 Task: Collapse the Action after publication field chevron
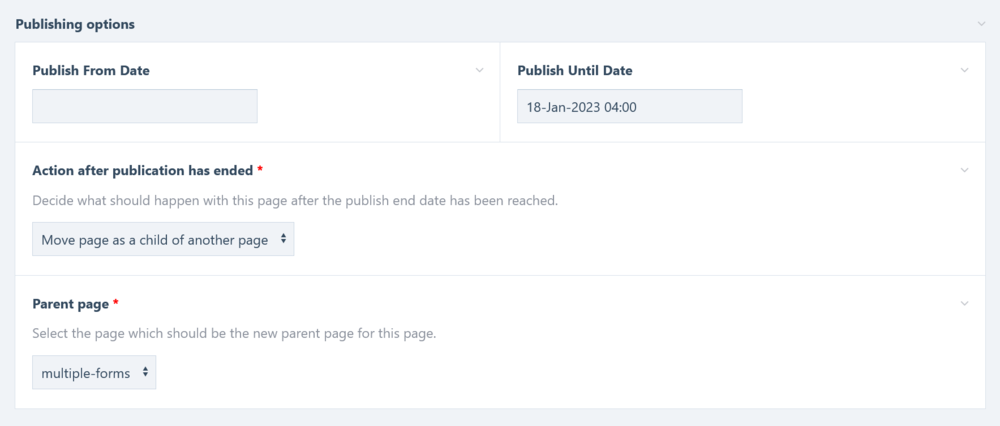click(964, 170)
